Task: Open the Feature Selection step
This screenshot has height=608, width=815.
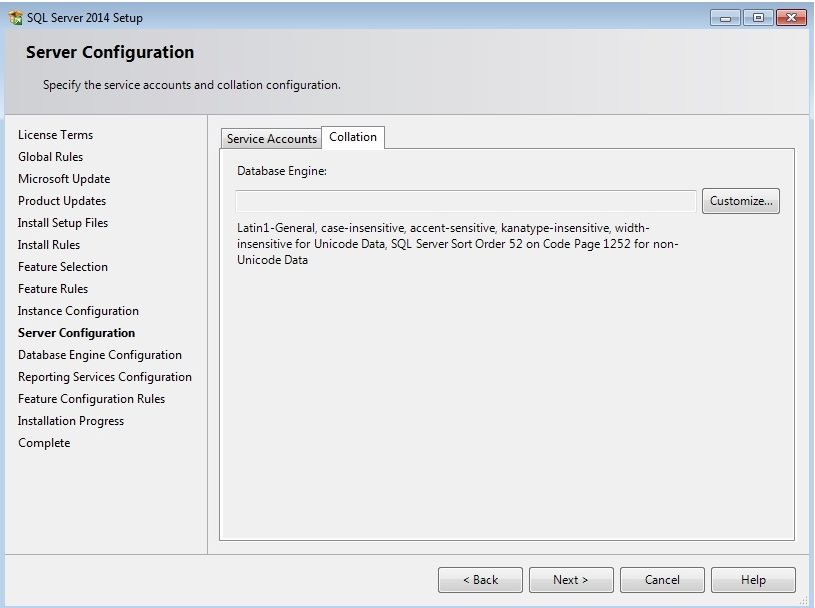Action: [63, 267]
